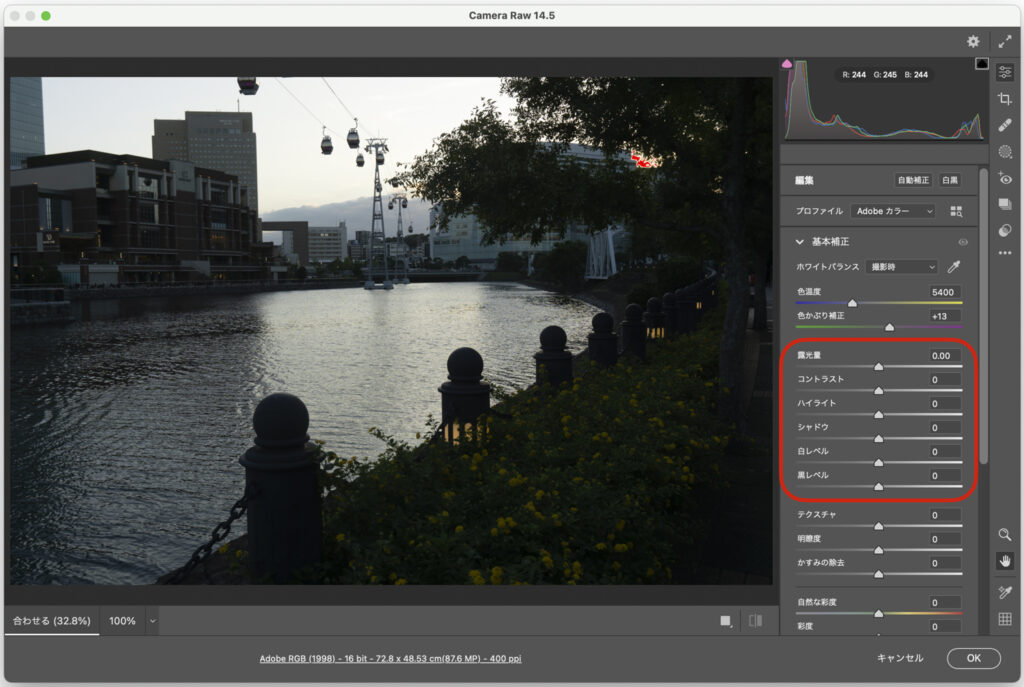Toggle shadow clipping warning in histogram

click(787, 63)
